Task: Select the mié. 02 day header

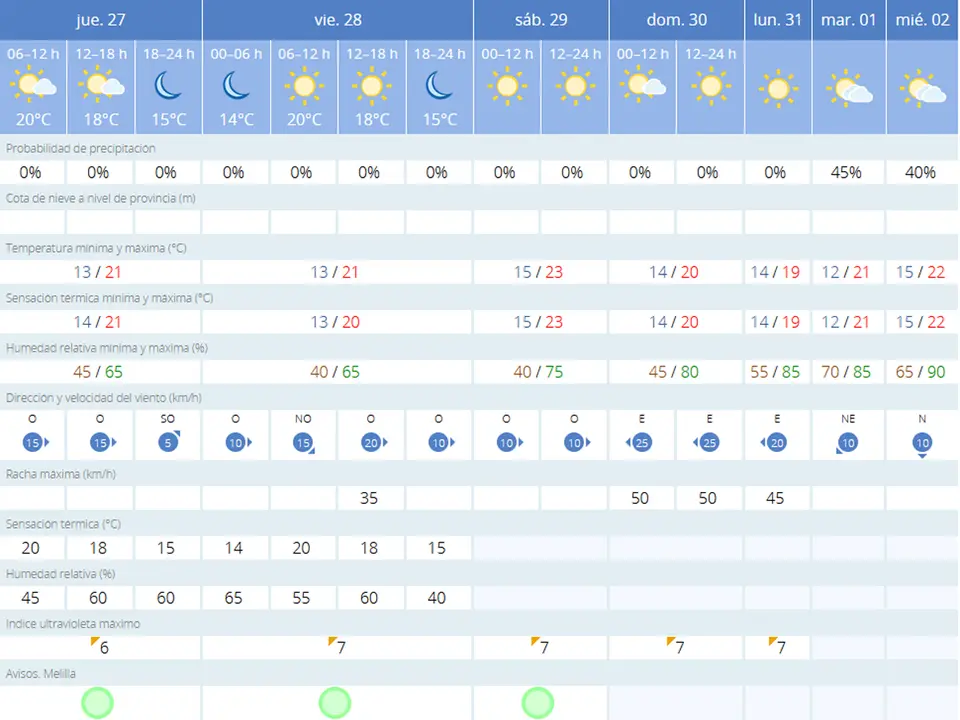Action: click(x=923, y=20)
